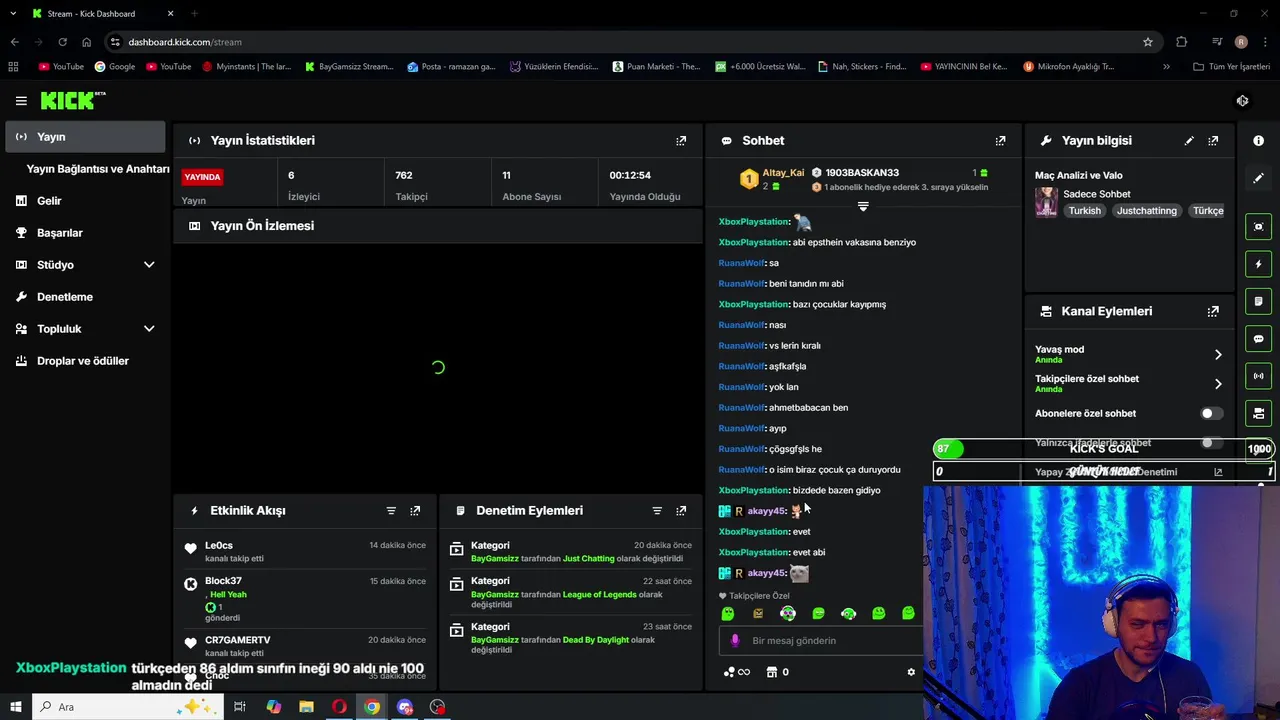Image resolution: width=1280 pixels, height=720 pixels.
Task: Reload the page in browser
Action: 62,42
